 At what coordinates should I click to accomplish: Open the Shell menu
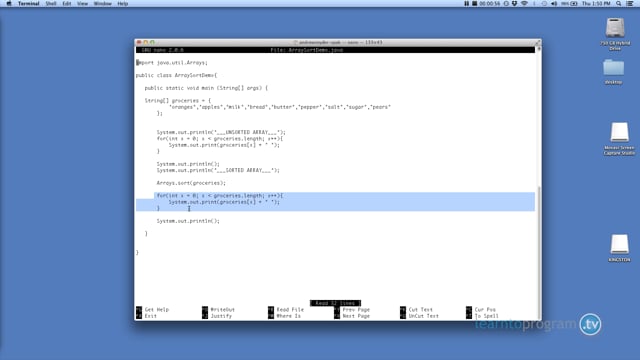(51, 4)
